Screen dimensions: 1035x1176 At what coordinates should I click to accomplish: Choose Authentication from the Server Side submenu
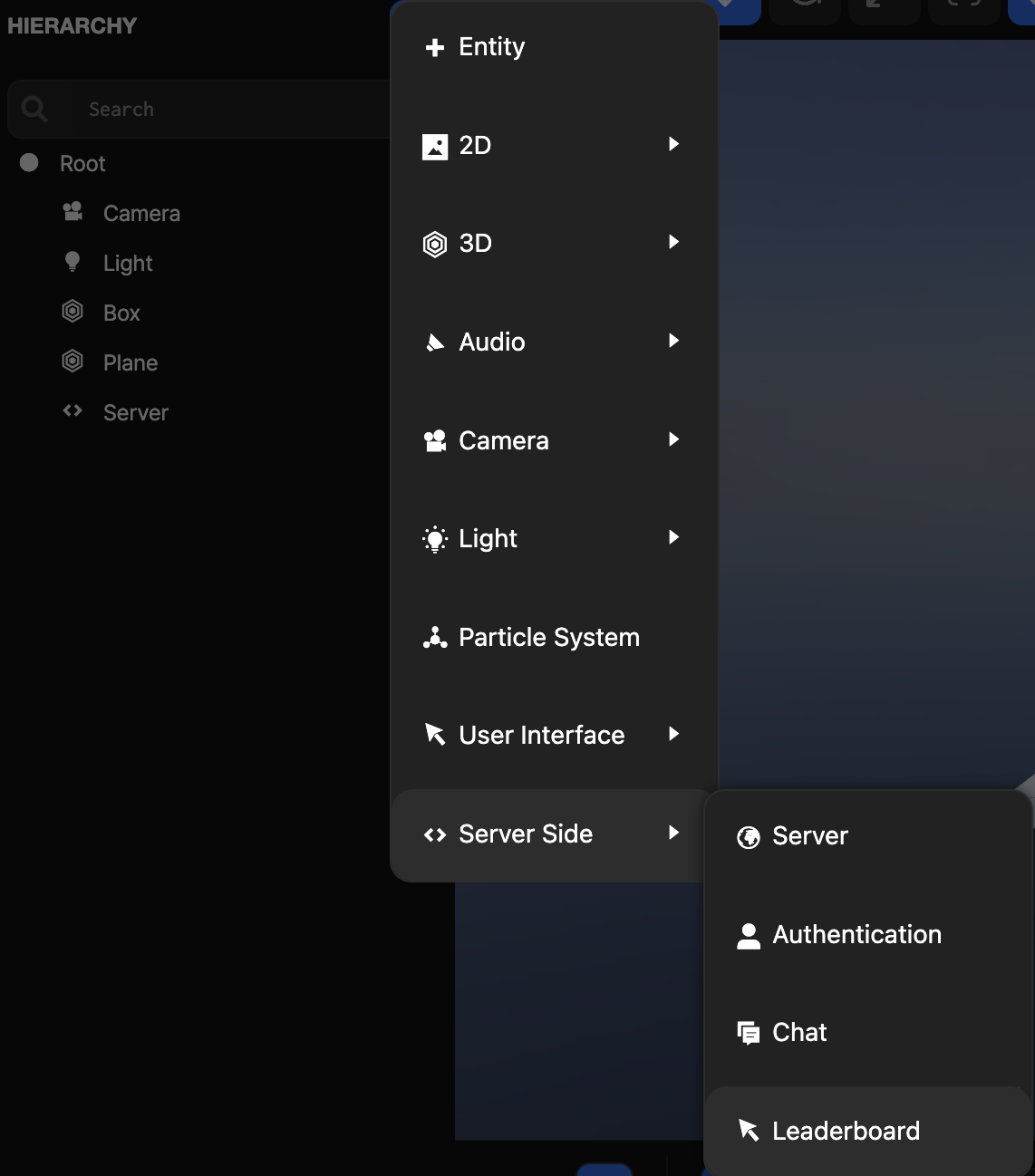pos(856,934)
